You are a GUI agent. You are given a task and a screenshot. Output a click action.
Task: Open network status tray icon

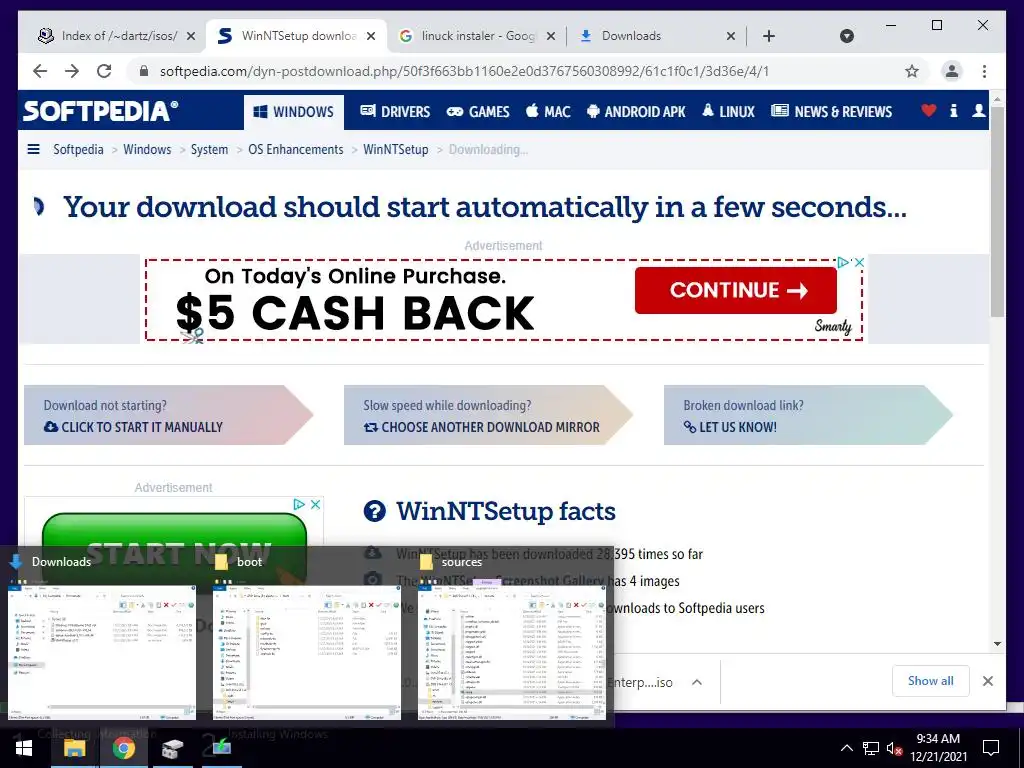[x=871, y=748]
